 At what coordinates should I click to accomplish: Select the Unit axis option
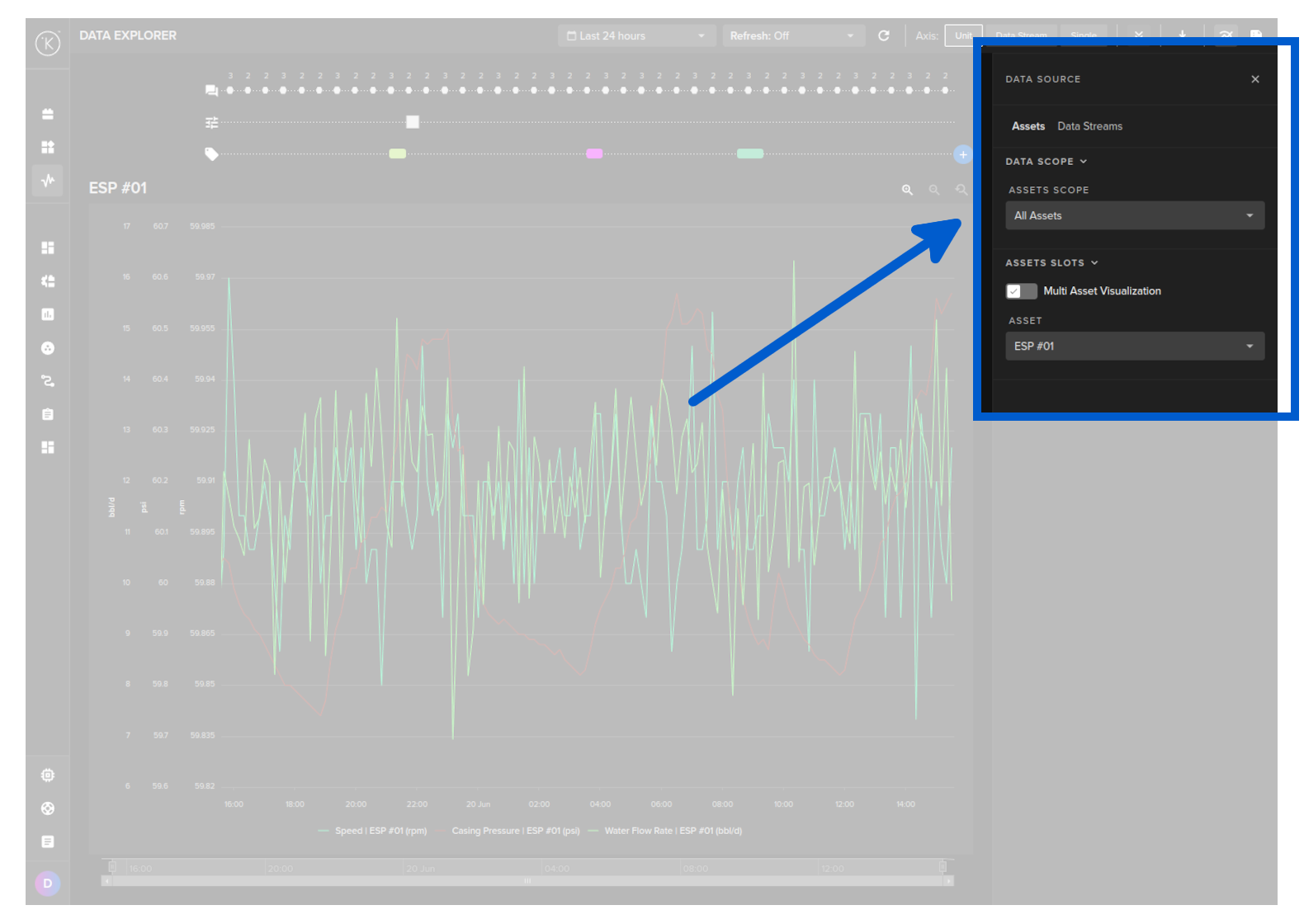click(x=962, y=35)
